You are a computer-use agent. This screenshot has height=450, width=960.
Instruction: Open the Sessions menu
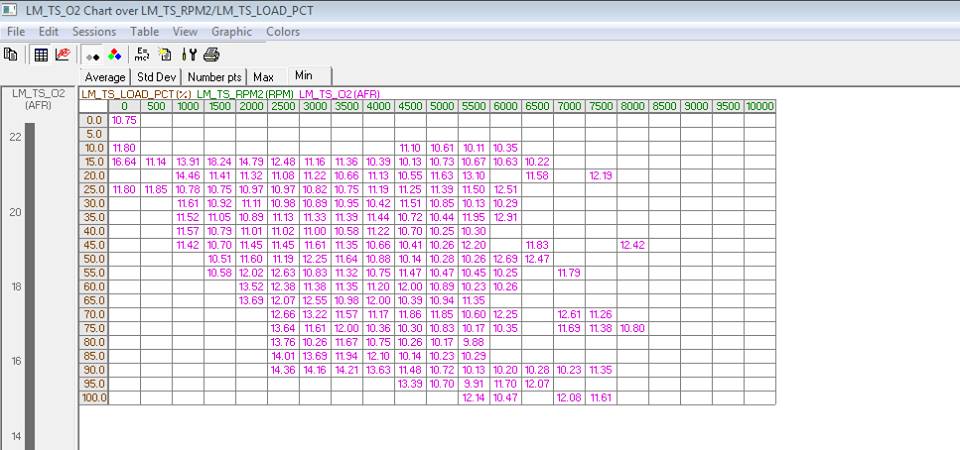tap(94, 31)
